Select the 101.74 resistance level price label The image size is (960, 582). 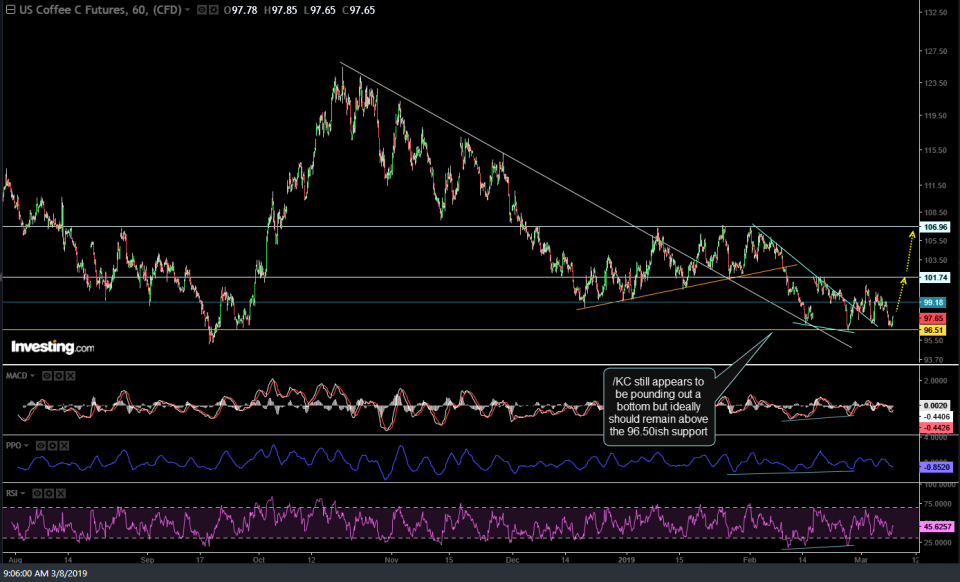[936, 278]
